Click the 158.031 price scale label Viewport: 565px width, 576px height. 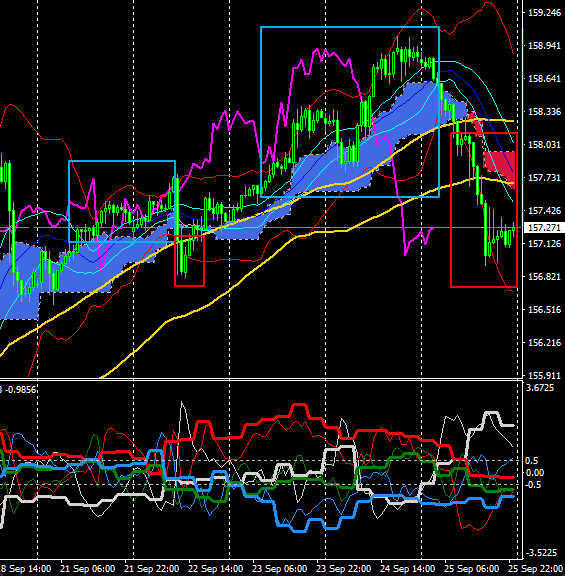[x=544, y=145]
